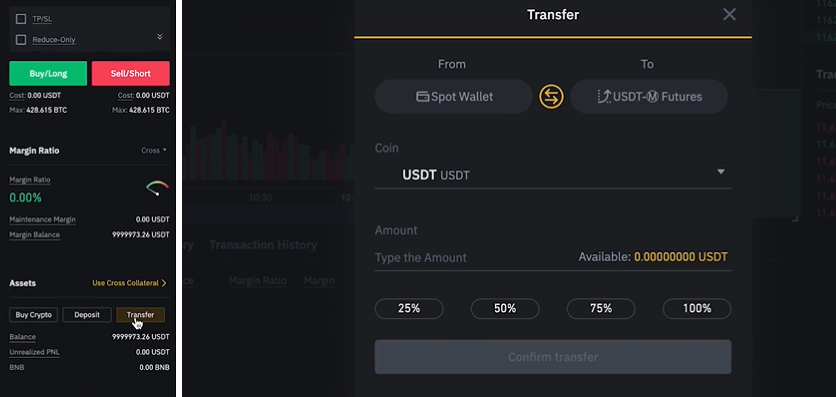
Task: Click the Spot Wallet card icon
Action: point(422,97)
